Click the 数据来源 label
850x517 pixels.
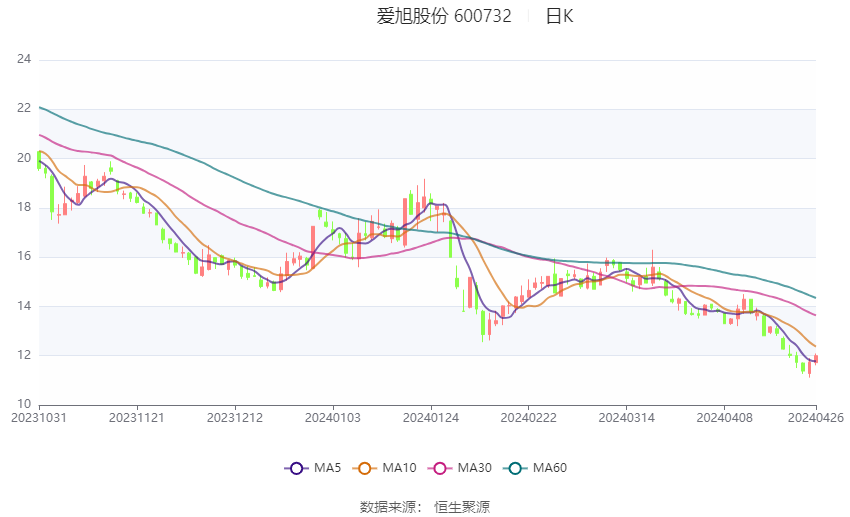[x=388, y=507]
